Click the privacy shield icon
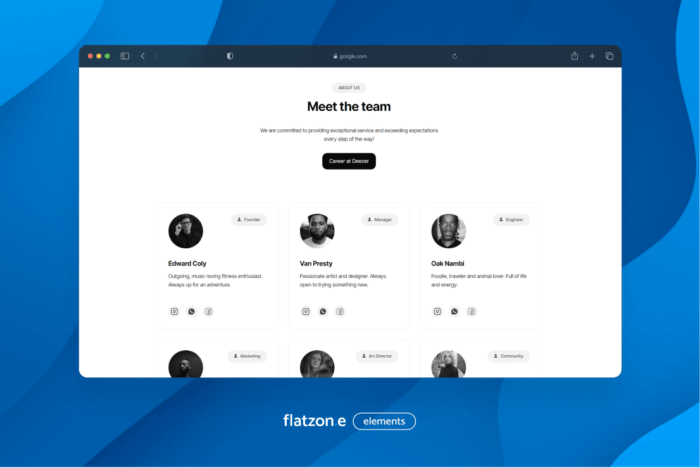This screenshot has height=468, width=700. [230, 56]
